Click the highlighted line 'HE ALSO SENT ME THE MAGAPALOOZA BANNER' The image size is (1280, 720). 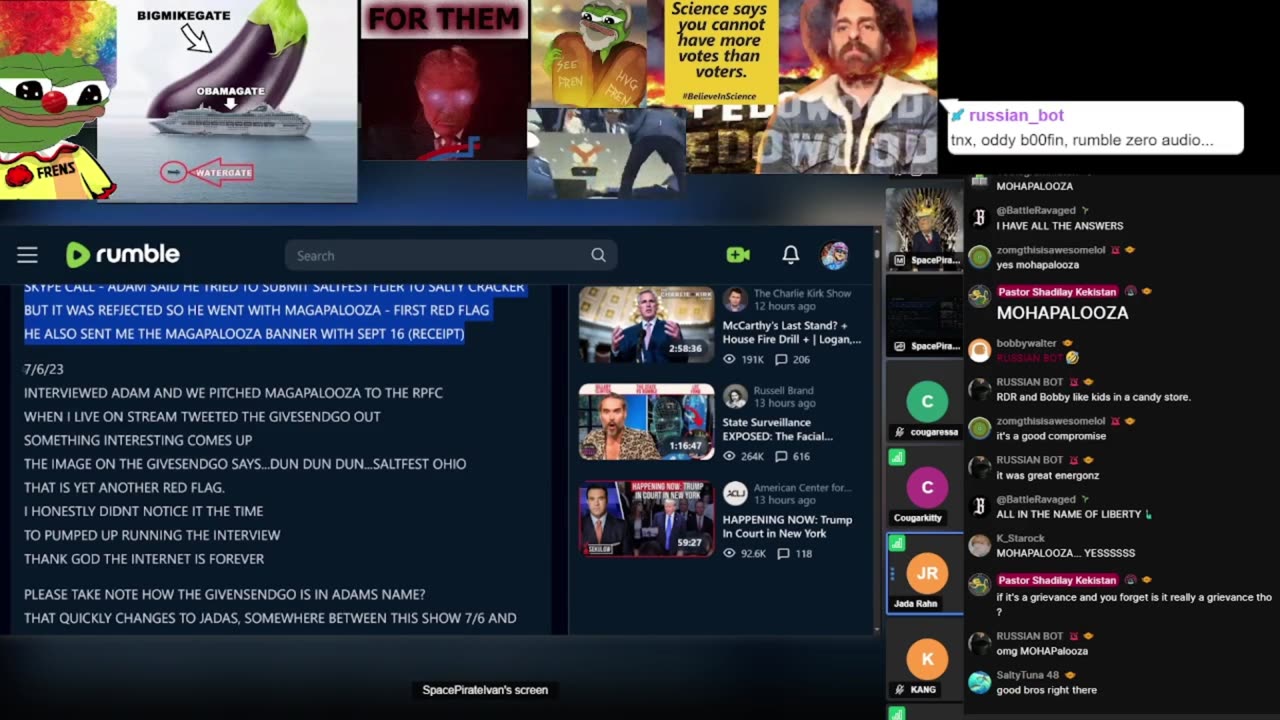[244, 334]
